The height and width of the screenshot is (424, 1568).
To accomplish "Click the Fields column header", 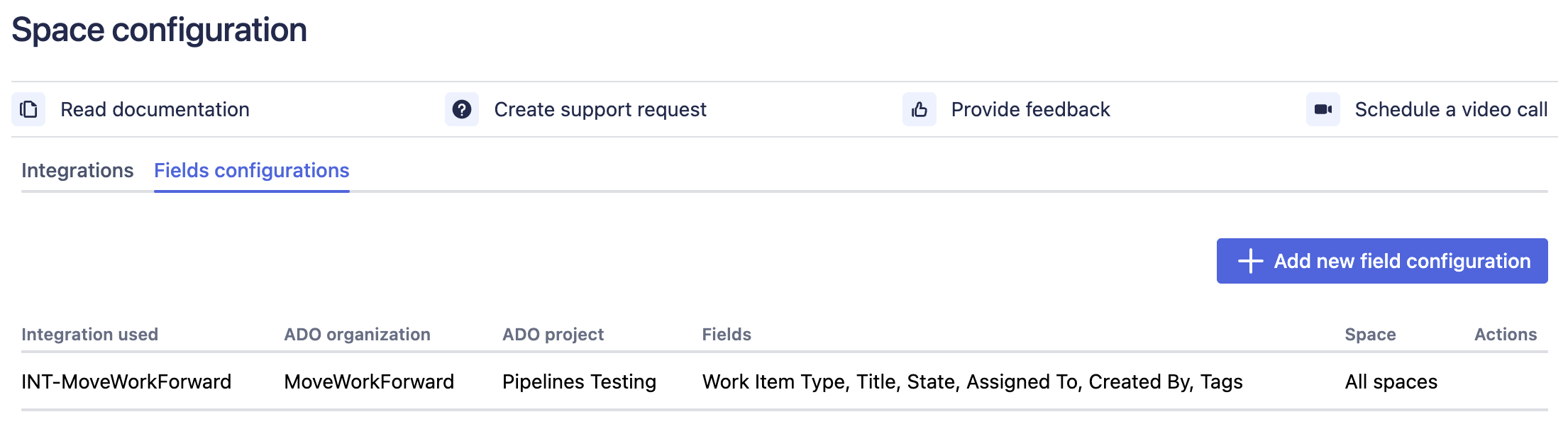I will pos(727,334).
